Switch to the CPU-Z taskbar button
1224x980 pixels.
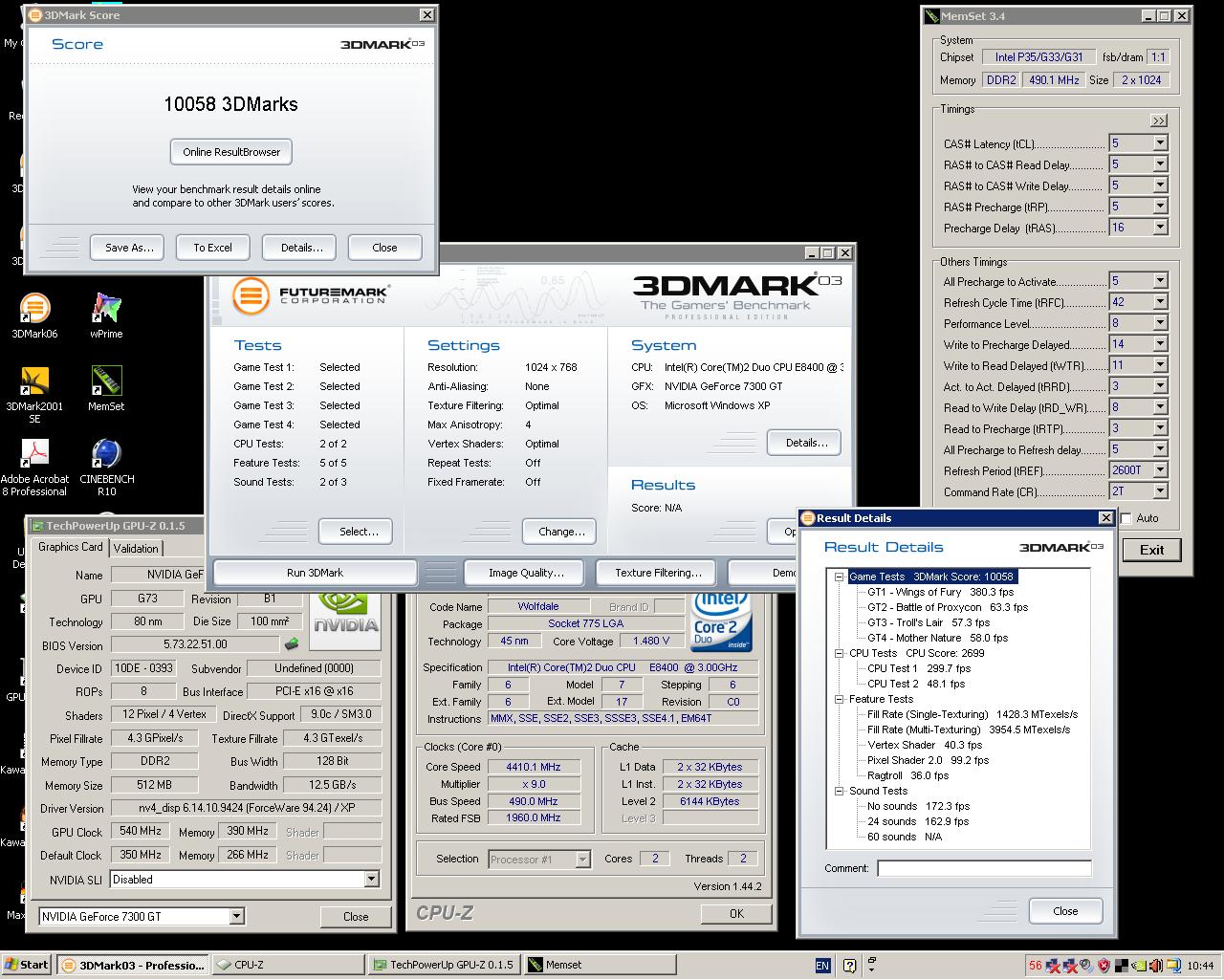(287, 965)
